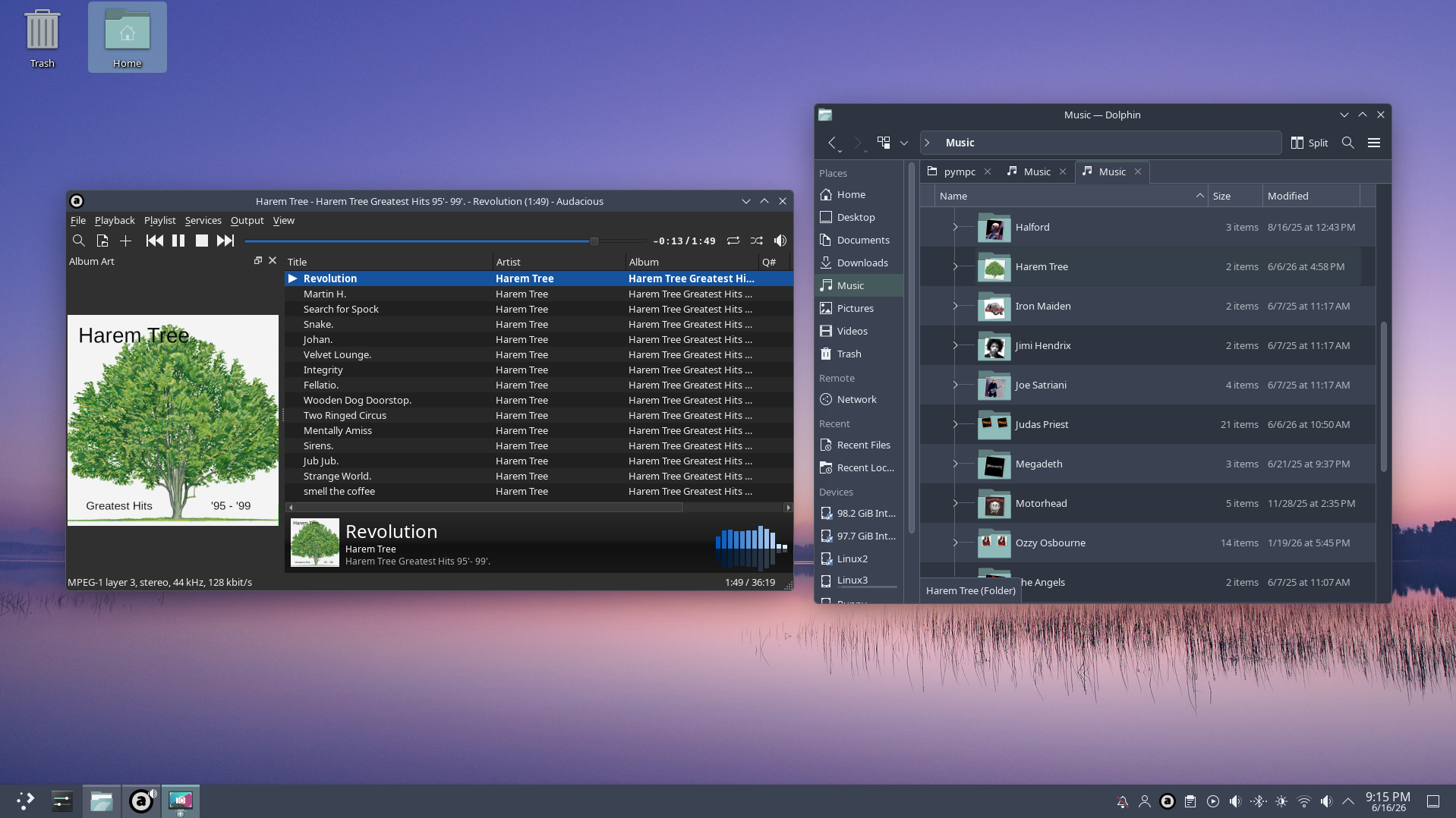Select 'Wooden Dog Doorstop.' track row

pyautogui.click(x=539, y=400)
